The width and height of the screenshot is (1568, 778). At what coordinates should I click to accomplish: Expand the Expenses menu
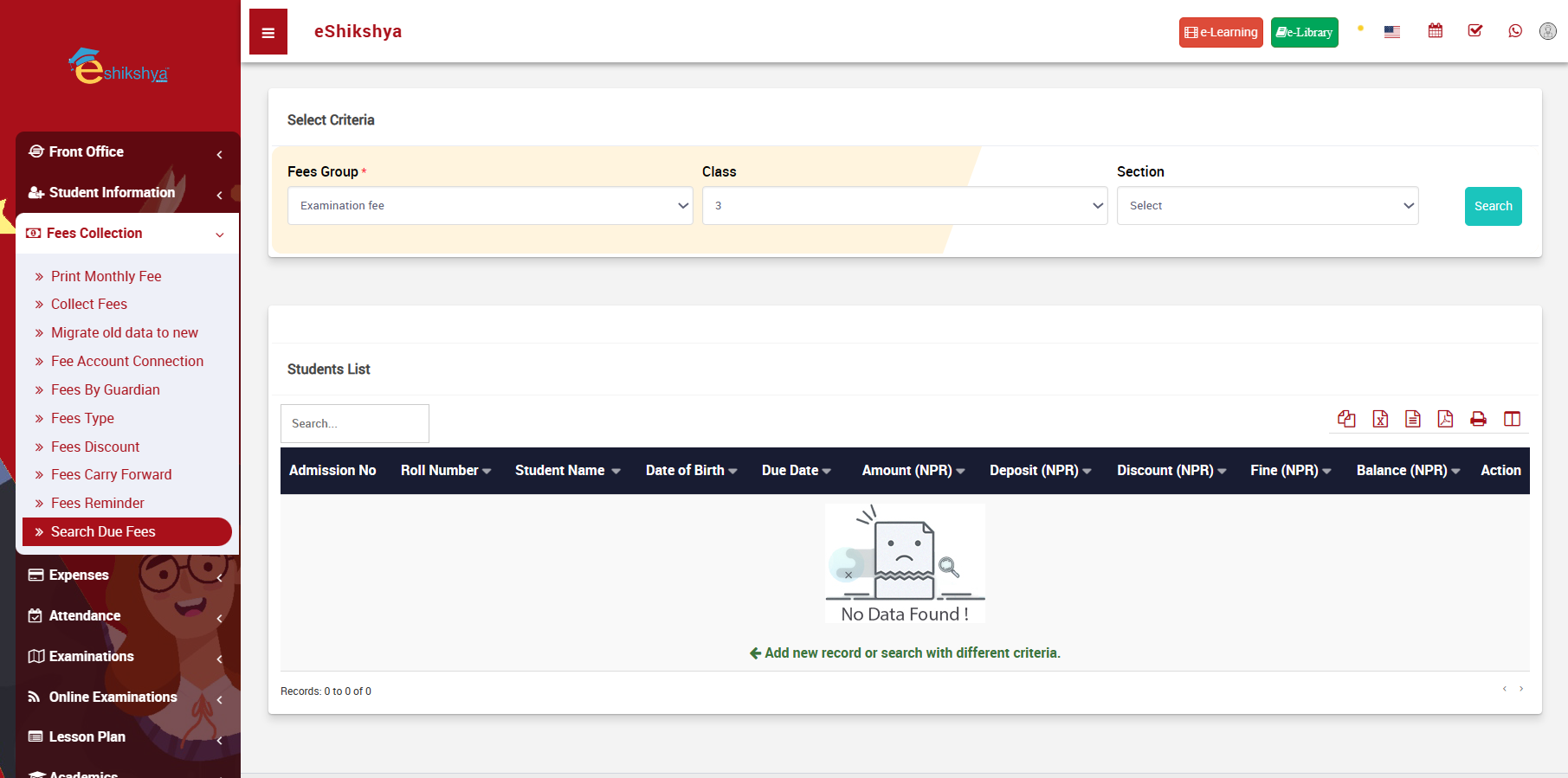[x=126, y=575]
